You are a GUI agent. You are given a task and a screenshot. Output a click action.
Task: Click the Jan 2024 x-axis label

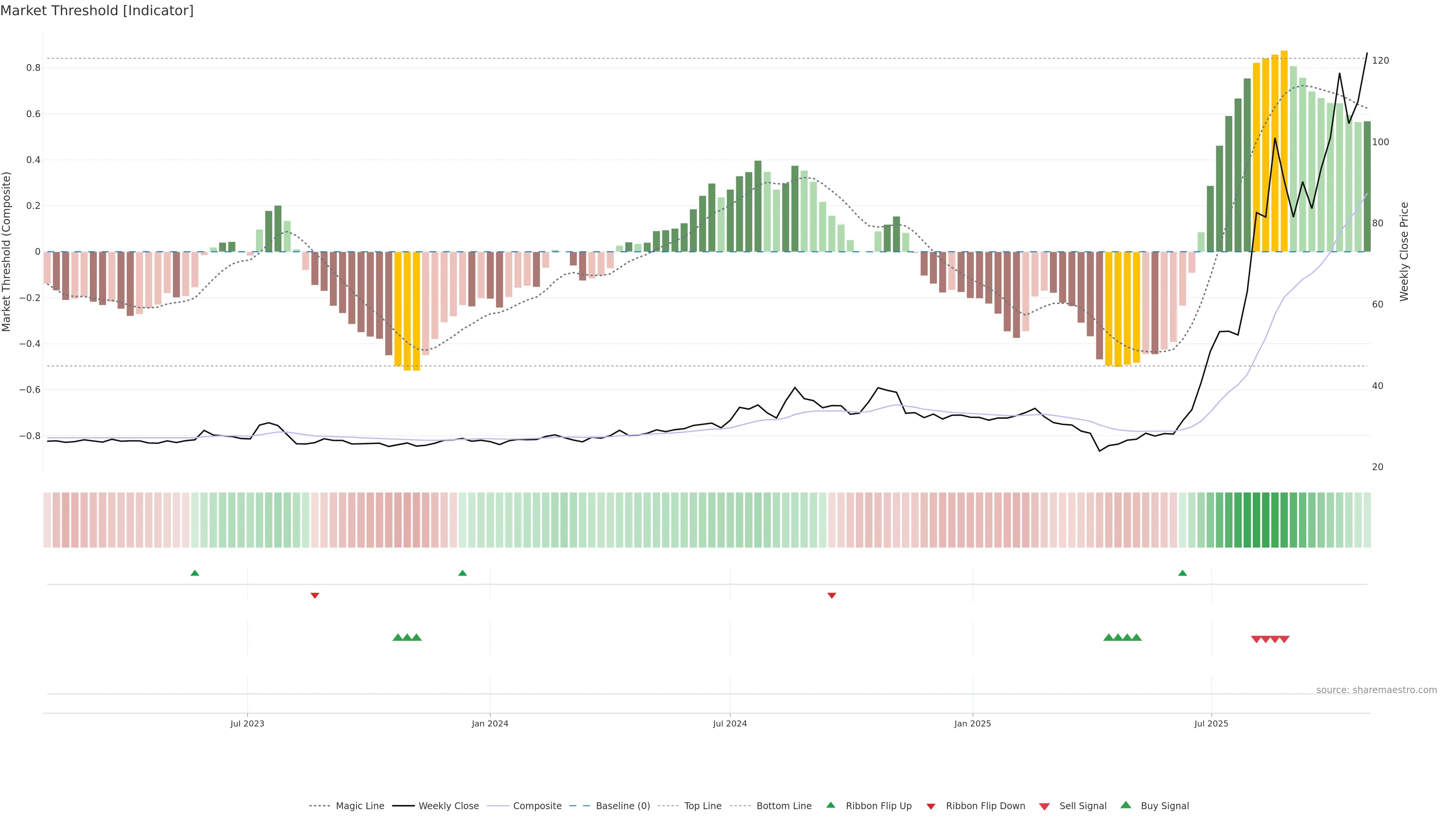tap(490, 723)
